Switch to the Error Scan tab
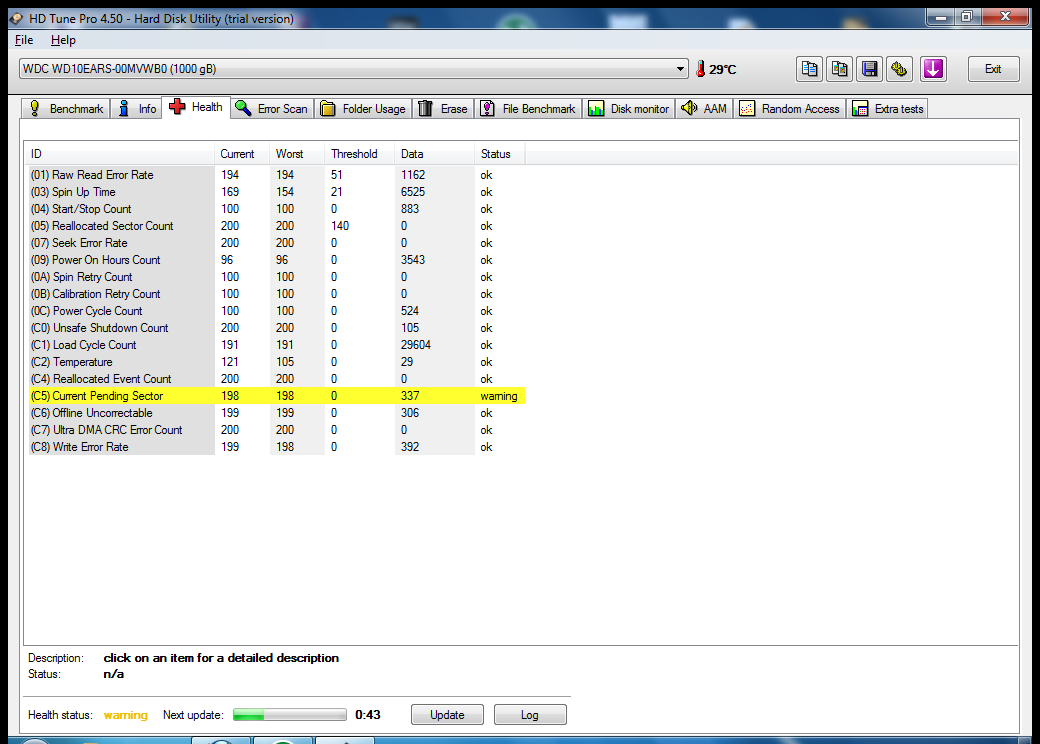 pyautogui.click(x=272, y=109)
